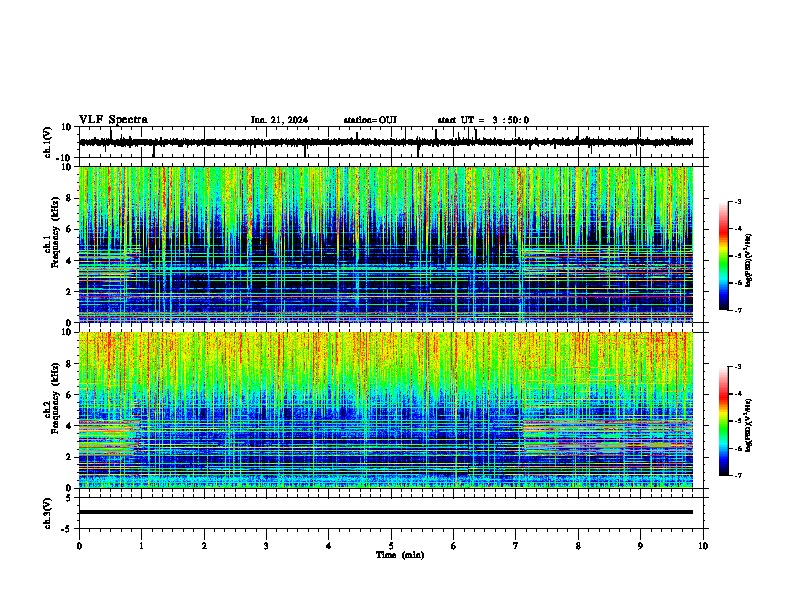The image size is (792, 612).
Task: Click the "2" tick on the time axis
Action: (x=204, y=546)
